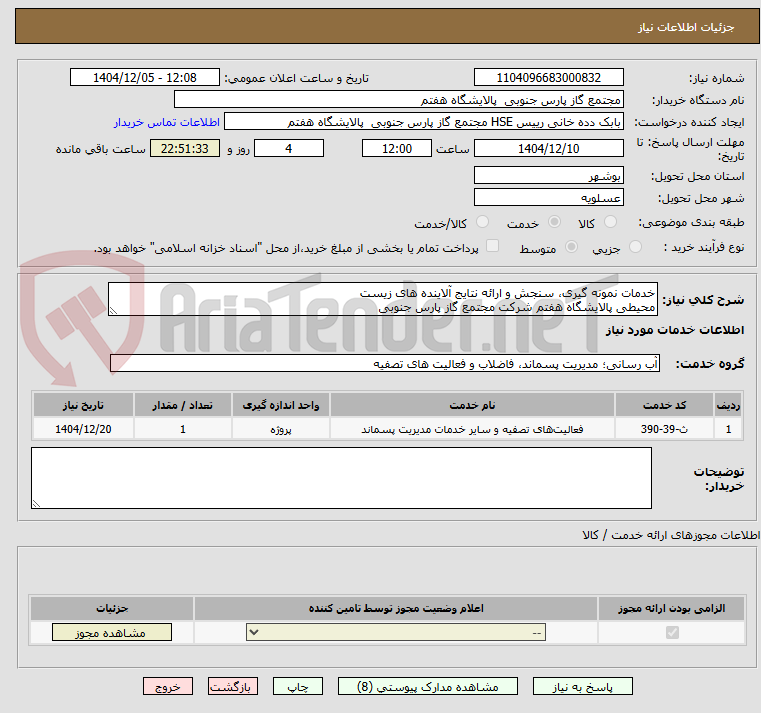This screenshot has height=713, width=761.
Task: Click the جزئیات column header
Action: point(112,608)
